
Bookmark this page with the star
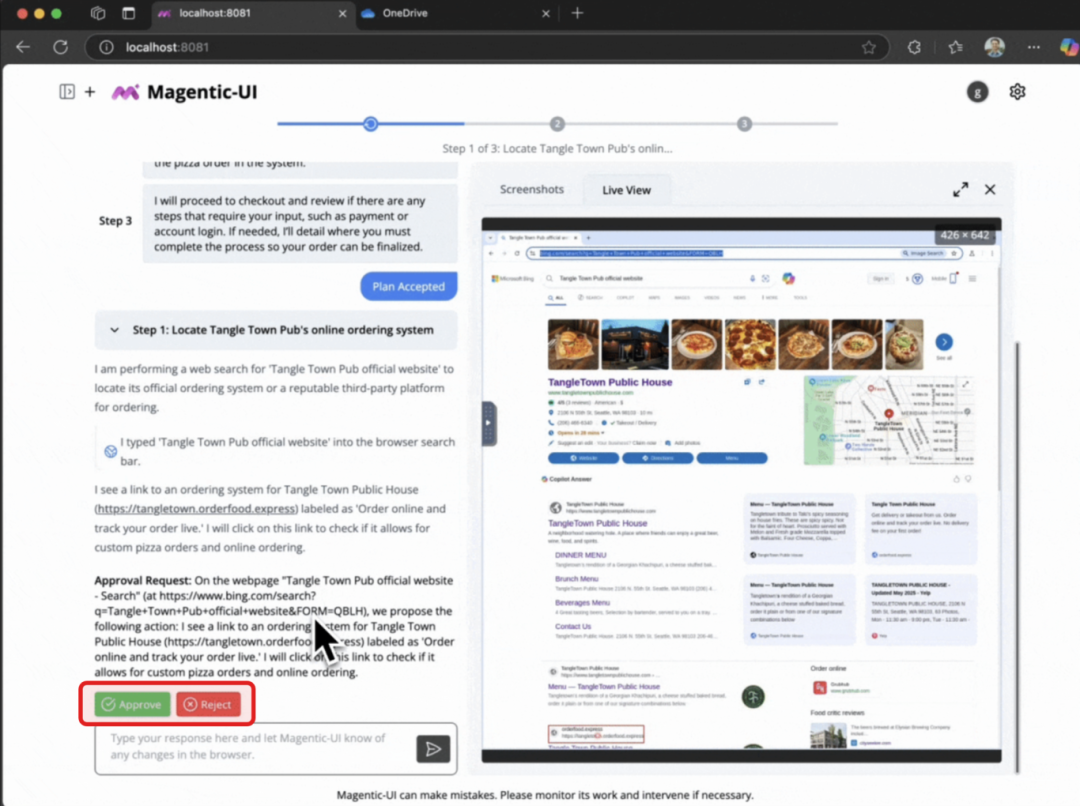tap(869, 47)
